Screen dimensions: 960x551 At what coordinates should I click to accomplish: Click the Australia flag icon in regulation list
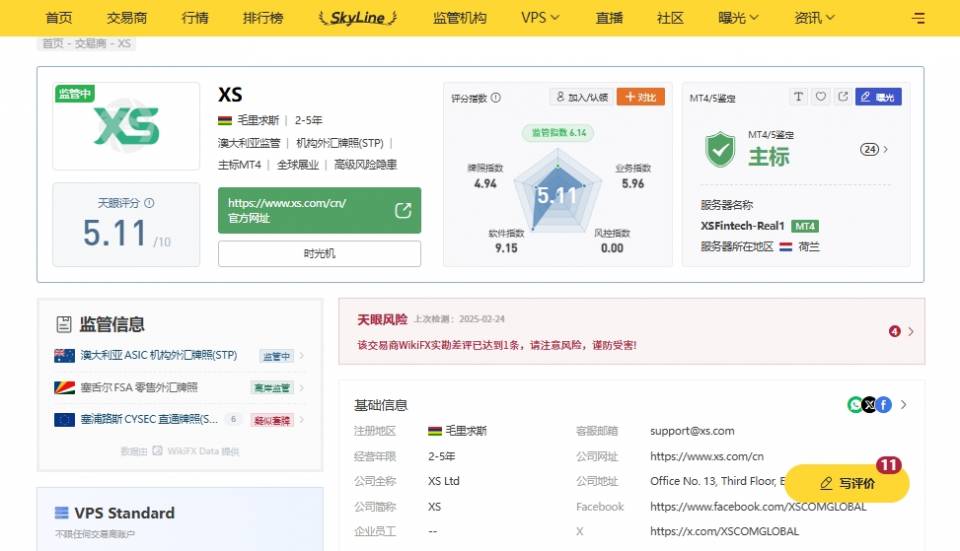click(x=64, y=356)
